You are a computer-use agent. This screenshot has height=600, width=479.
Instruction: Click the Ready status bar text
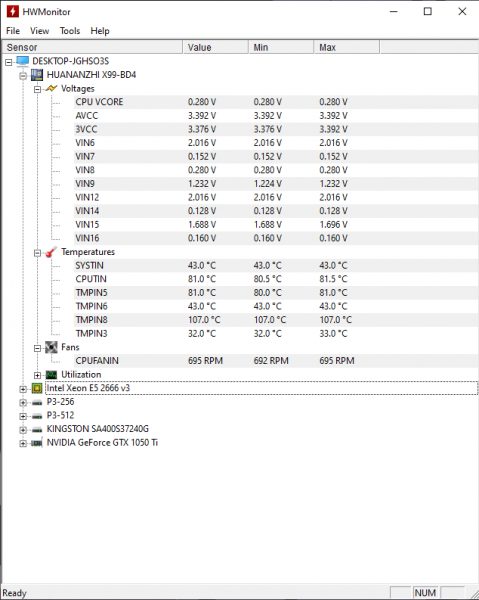tap(15, 593)
